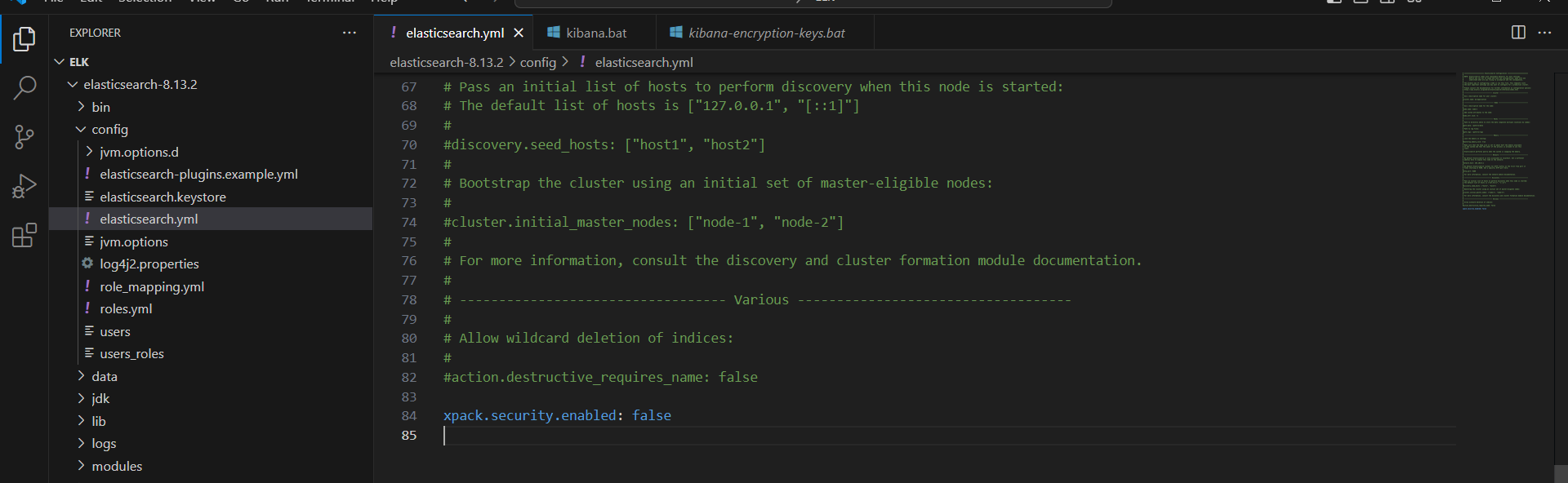Switch to the kibana-encryption-keys.bat tab
Image resolution: width=1568 pixels, height=483 pixels.
pyautogui.click(x=767, y=33)
